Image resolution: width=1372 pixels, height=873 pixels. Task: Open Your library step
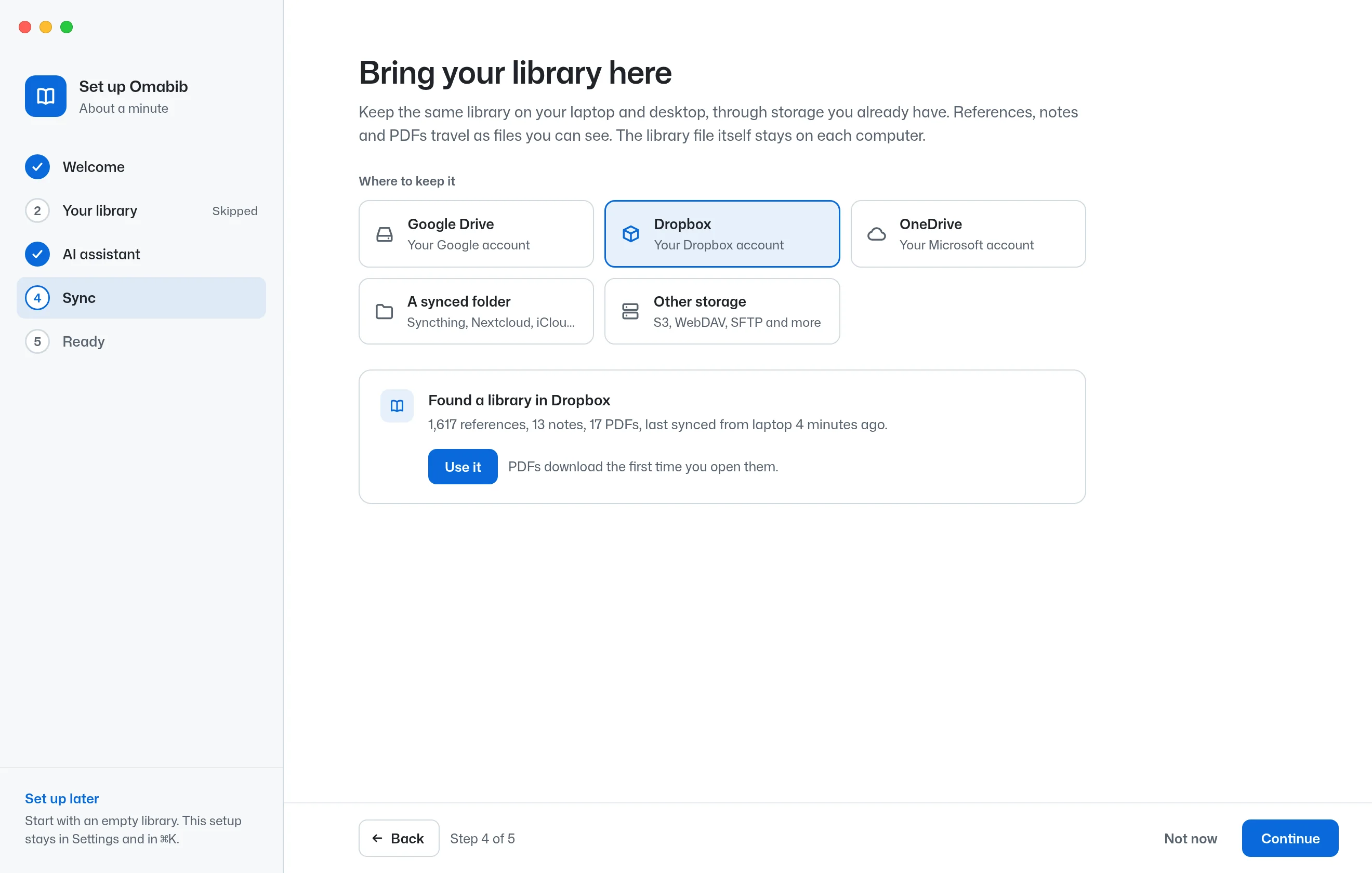pos(141,211)
